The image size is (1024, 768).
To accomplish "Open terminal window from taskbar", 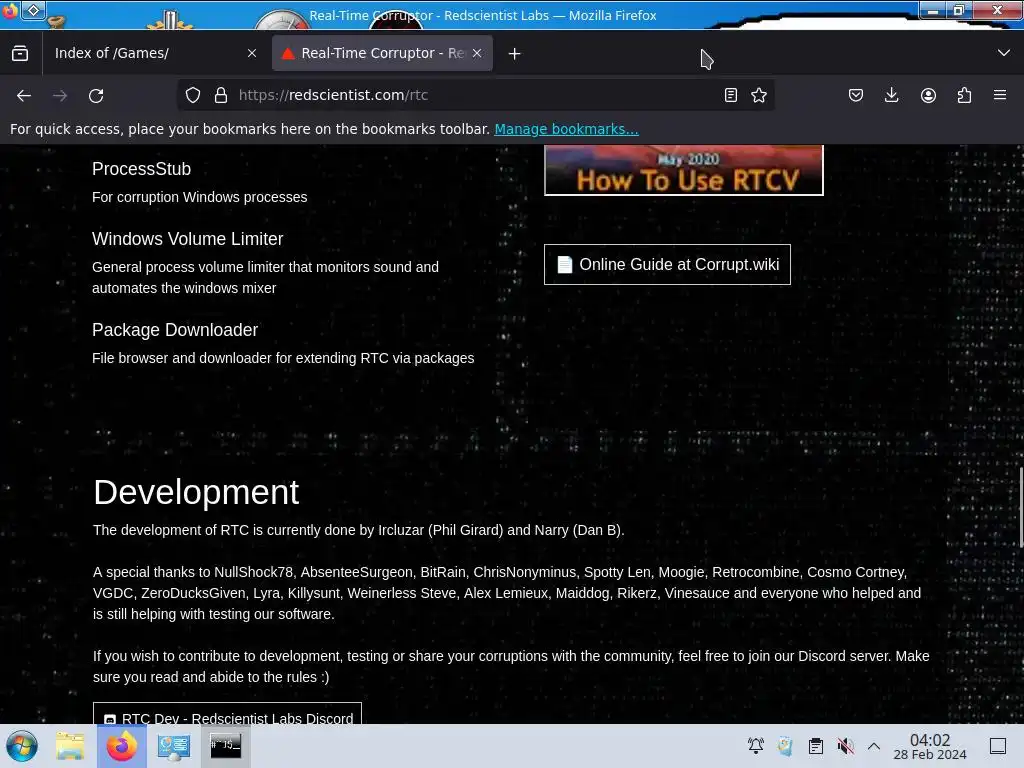I will pyautogui.click(x=225, y=746).
